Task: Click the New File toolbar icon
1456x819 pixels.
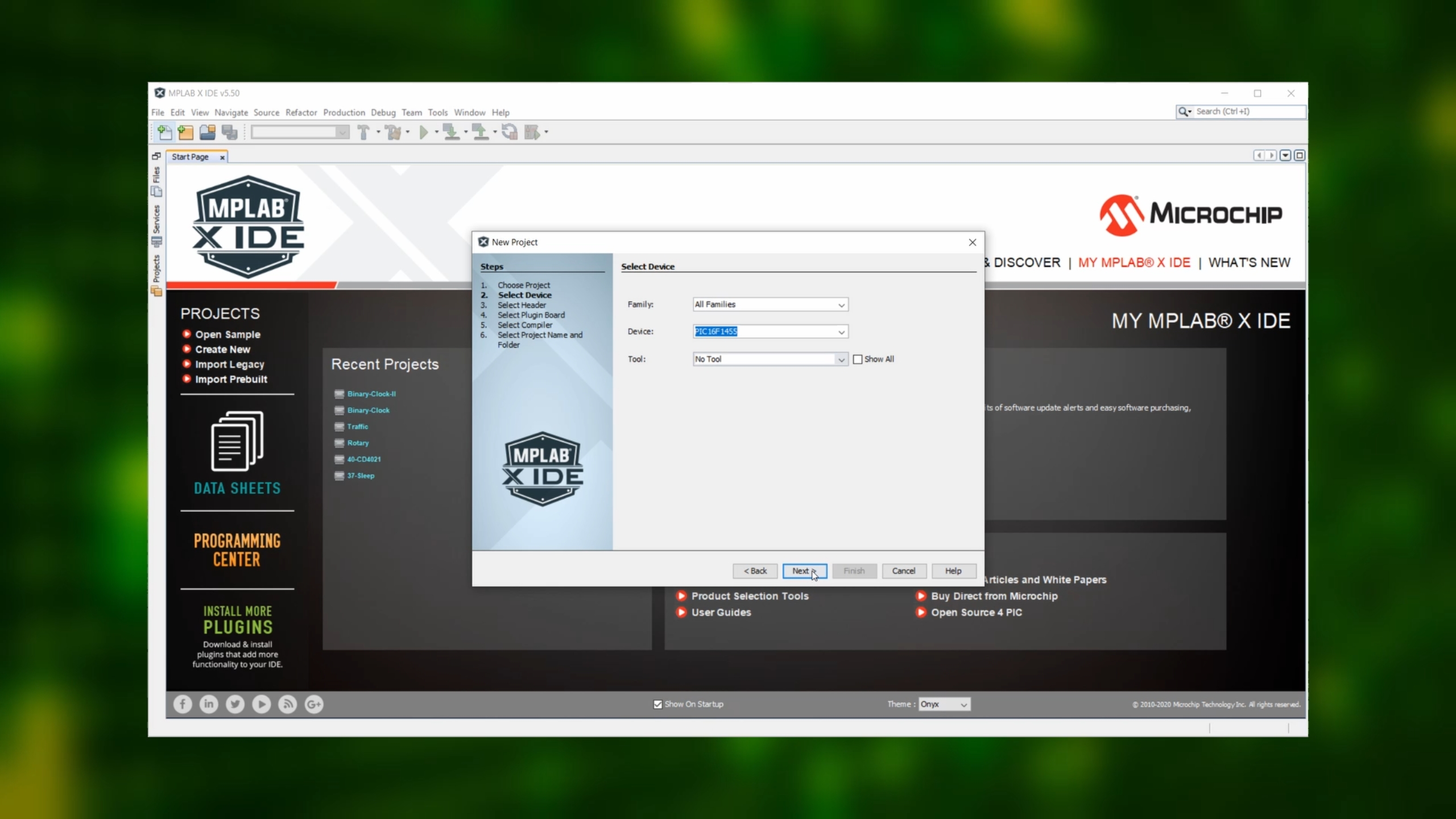Action: 164,133
